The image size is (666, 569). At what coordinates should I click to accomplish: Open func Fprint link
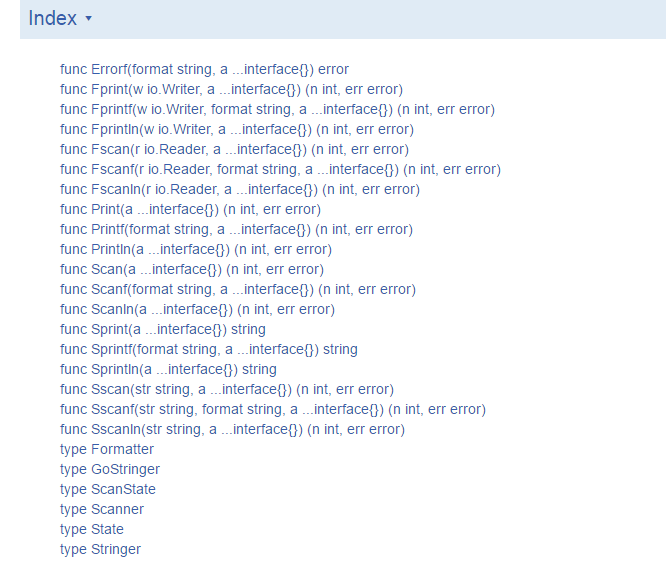[x=231, y=89]
